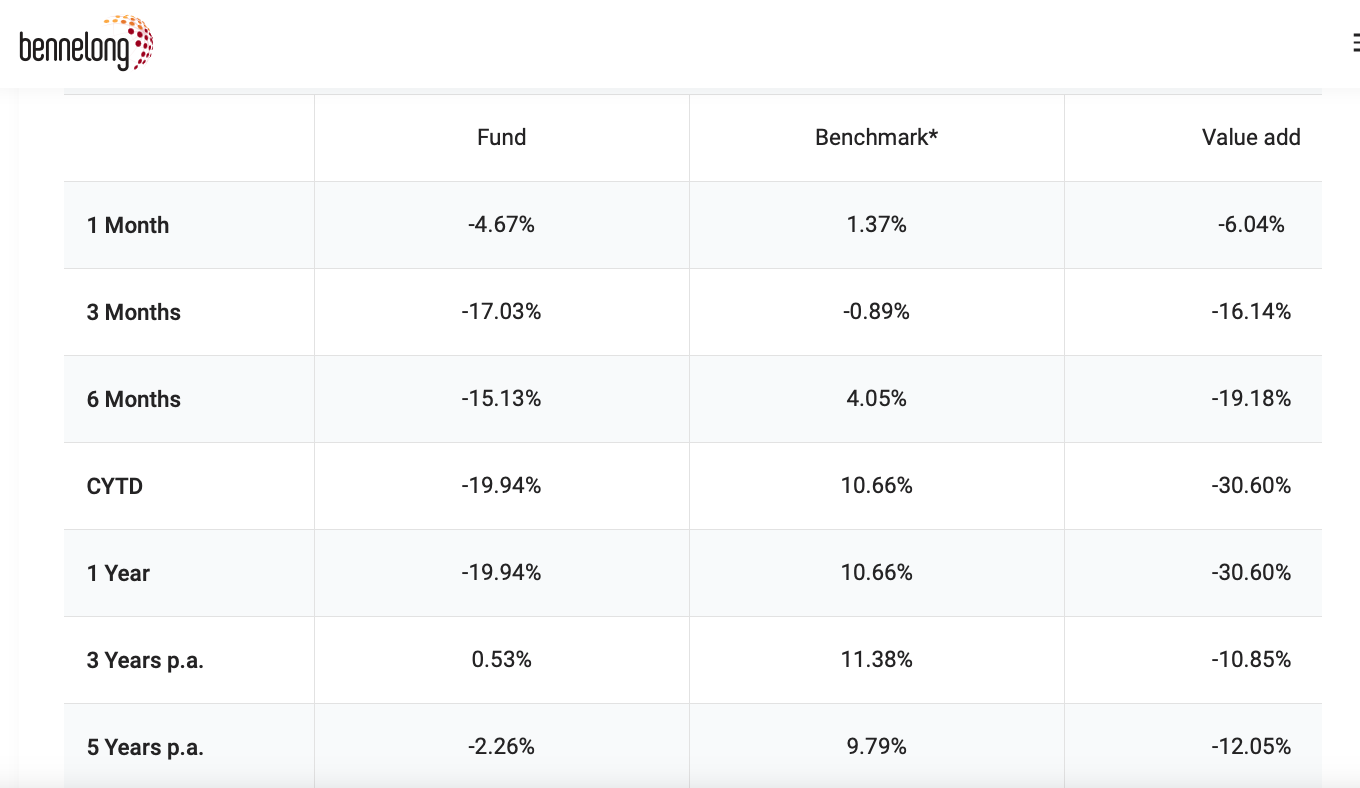1360x788 pixels.
Task: Click the 6 Months benchmark value 4.05%
Action: click(876, 399)
